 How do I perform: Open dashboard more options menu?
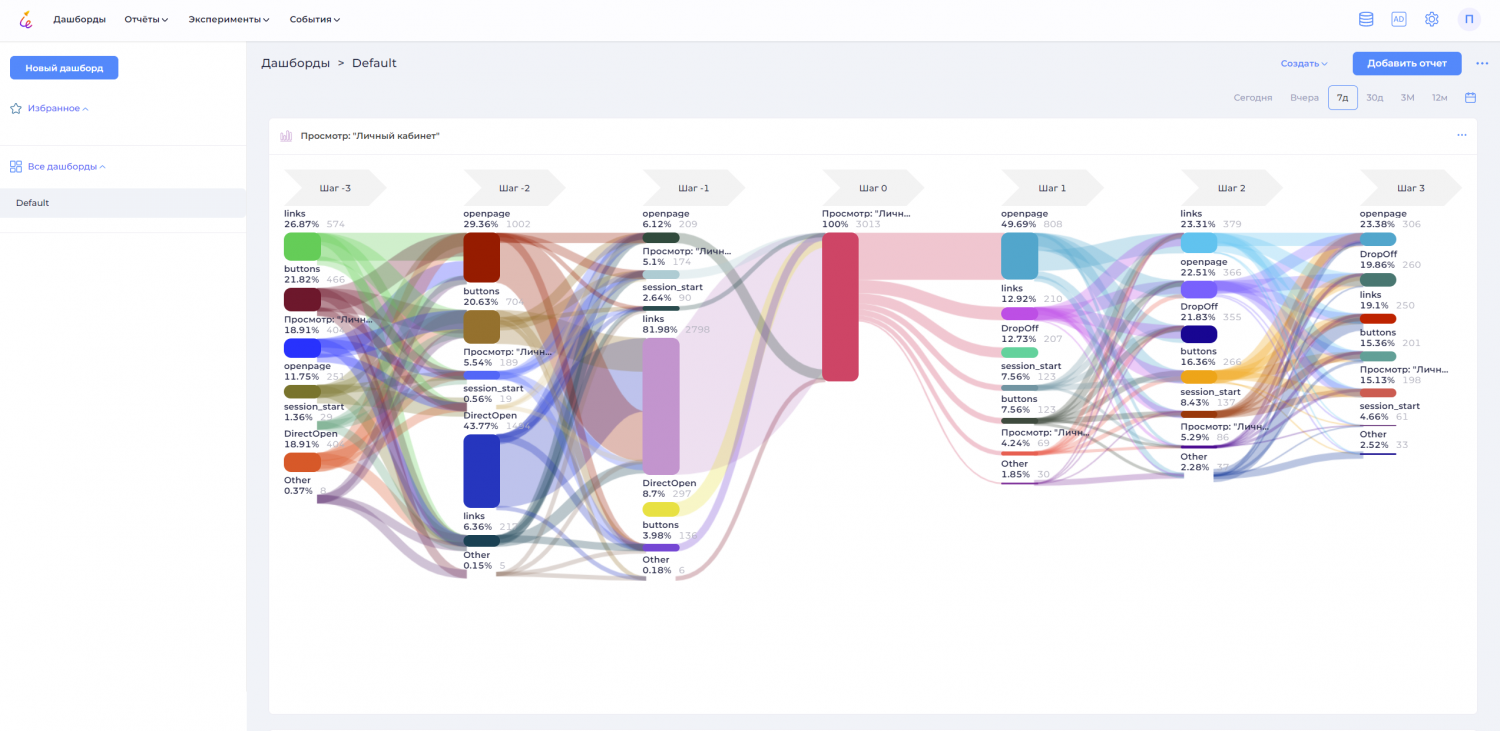pyautogui.click(x=1482, y=63)
